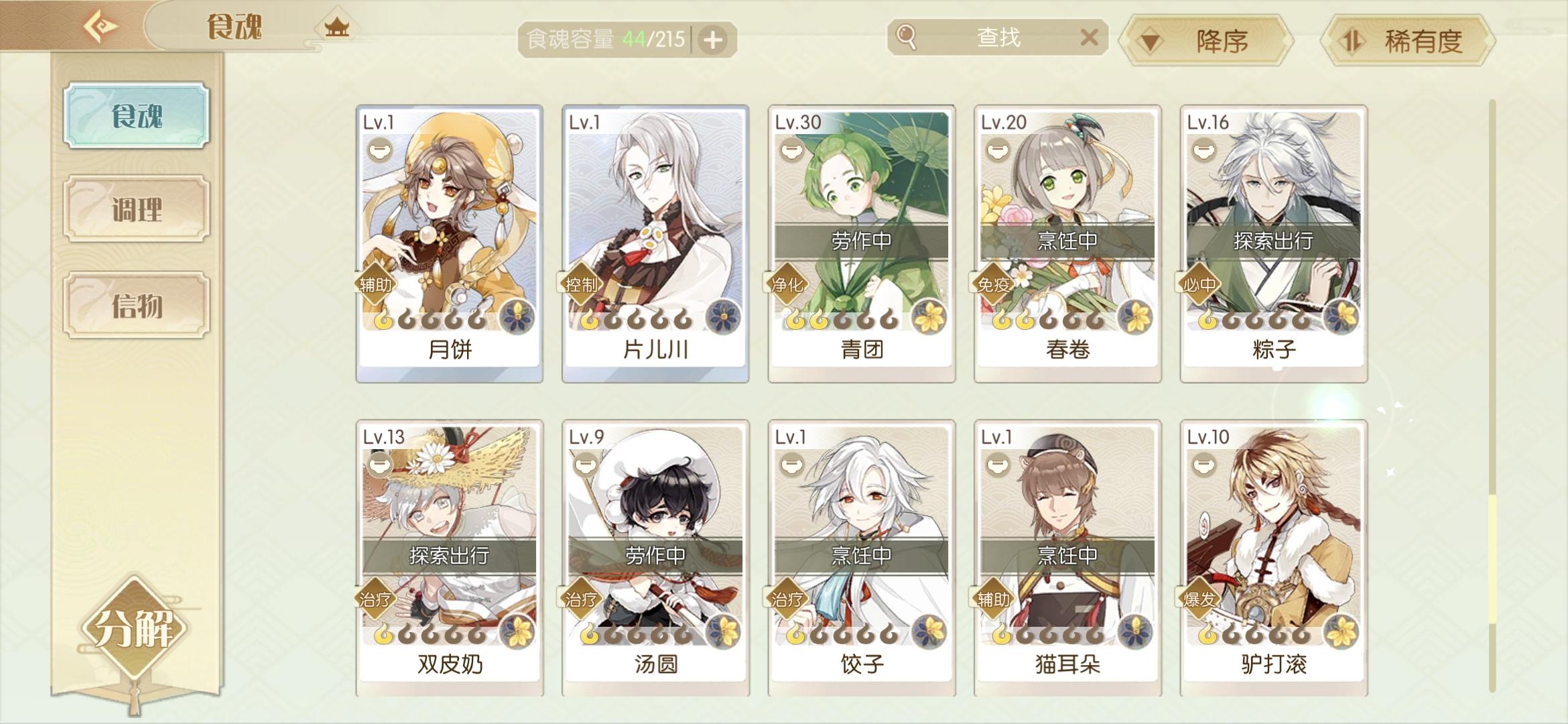Toggle the 降序 sort order

1207,42
